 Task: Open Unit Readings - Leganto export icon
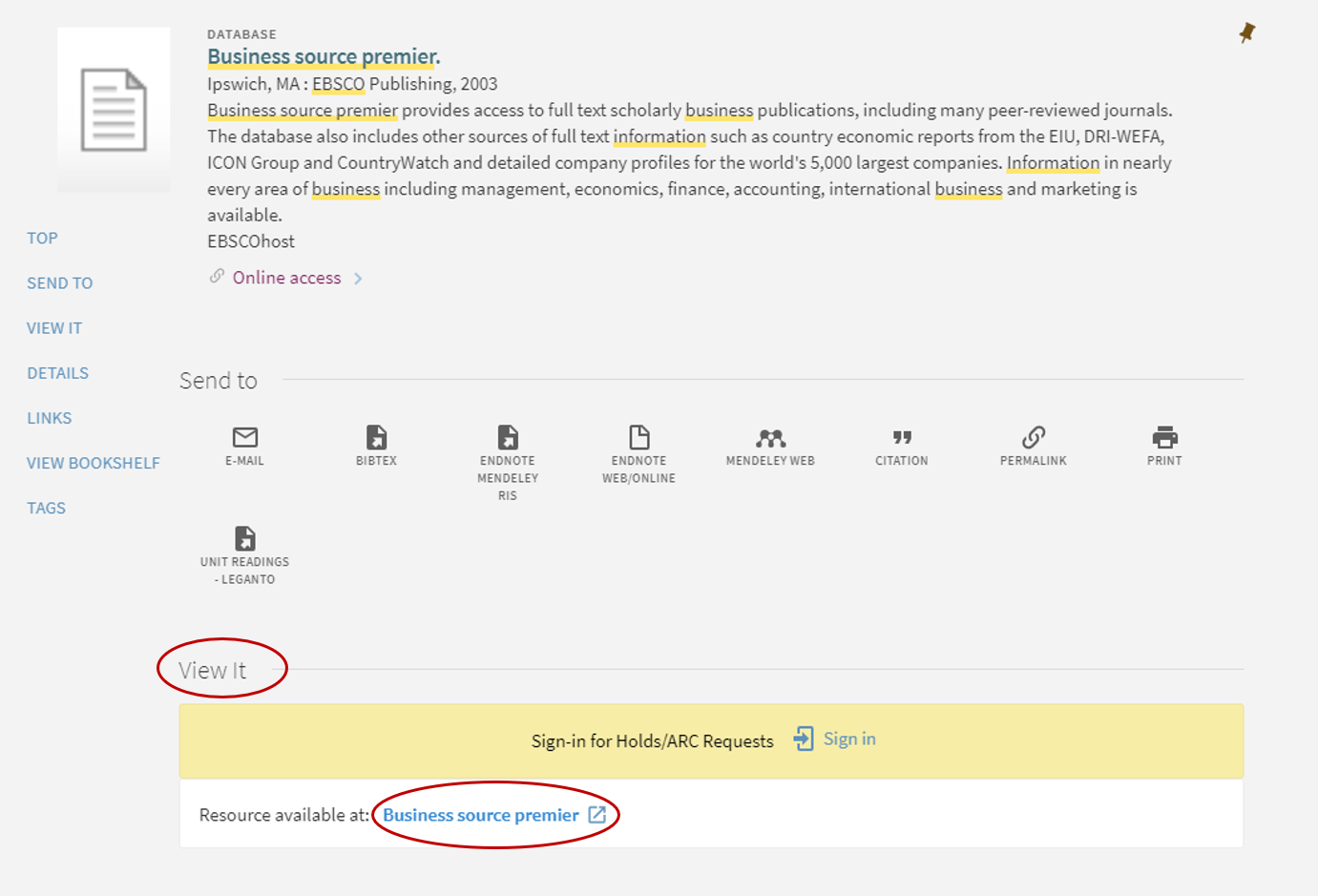coord(244,537)
